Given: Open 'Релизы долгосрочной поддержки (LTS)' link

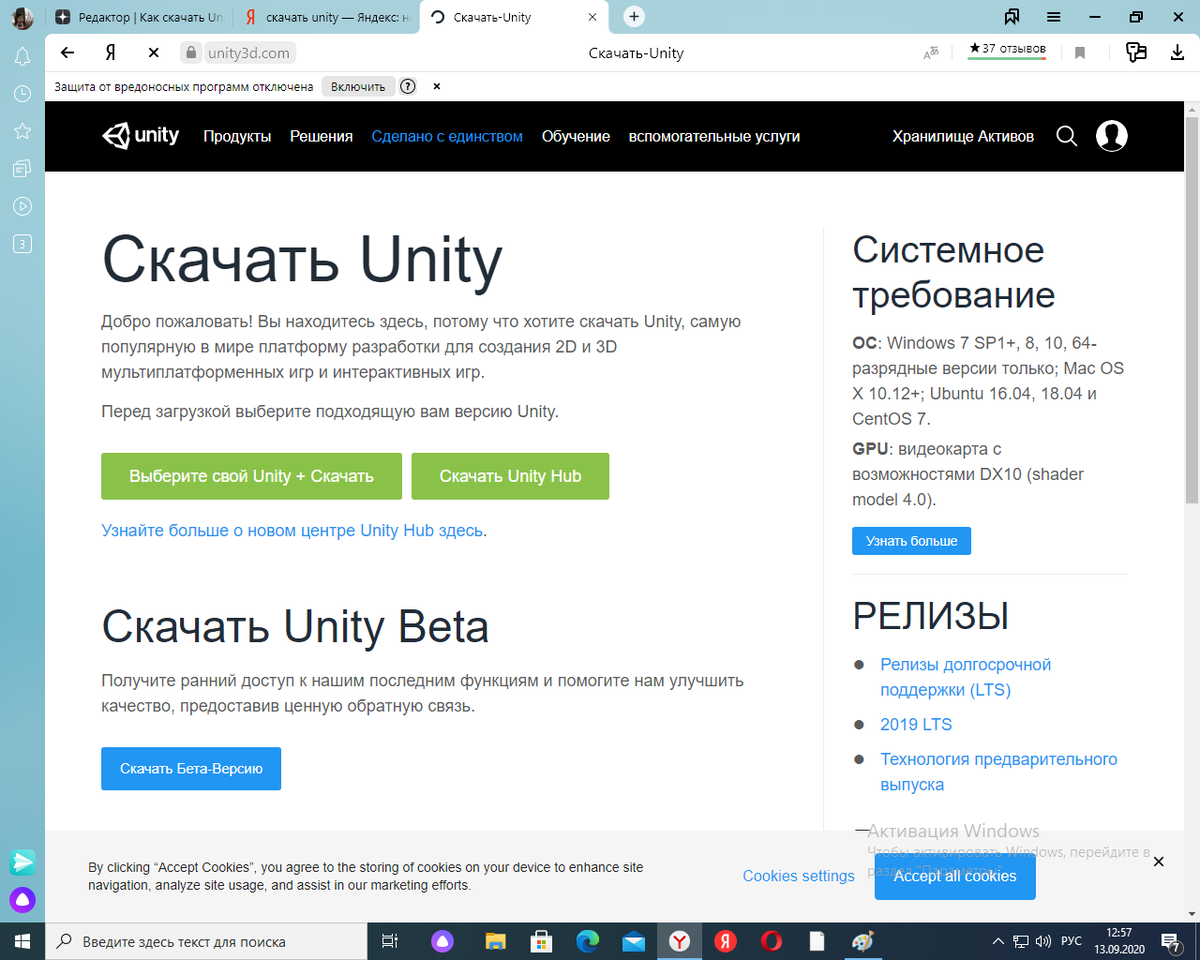Looking at the screenshot, I should [x=965, y=677].
